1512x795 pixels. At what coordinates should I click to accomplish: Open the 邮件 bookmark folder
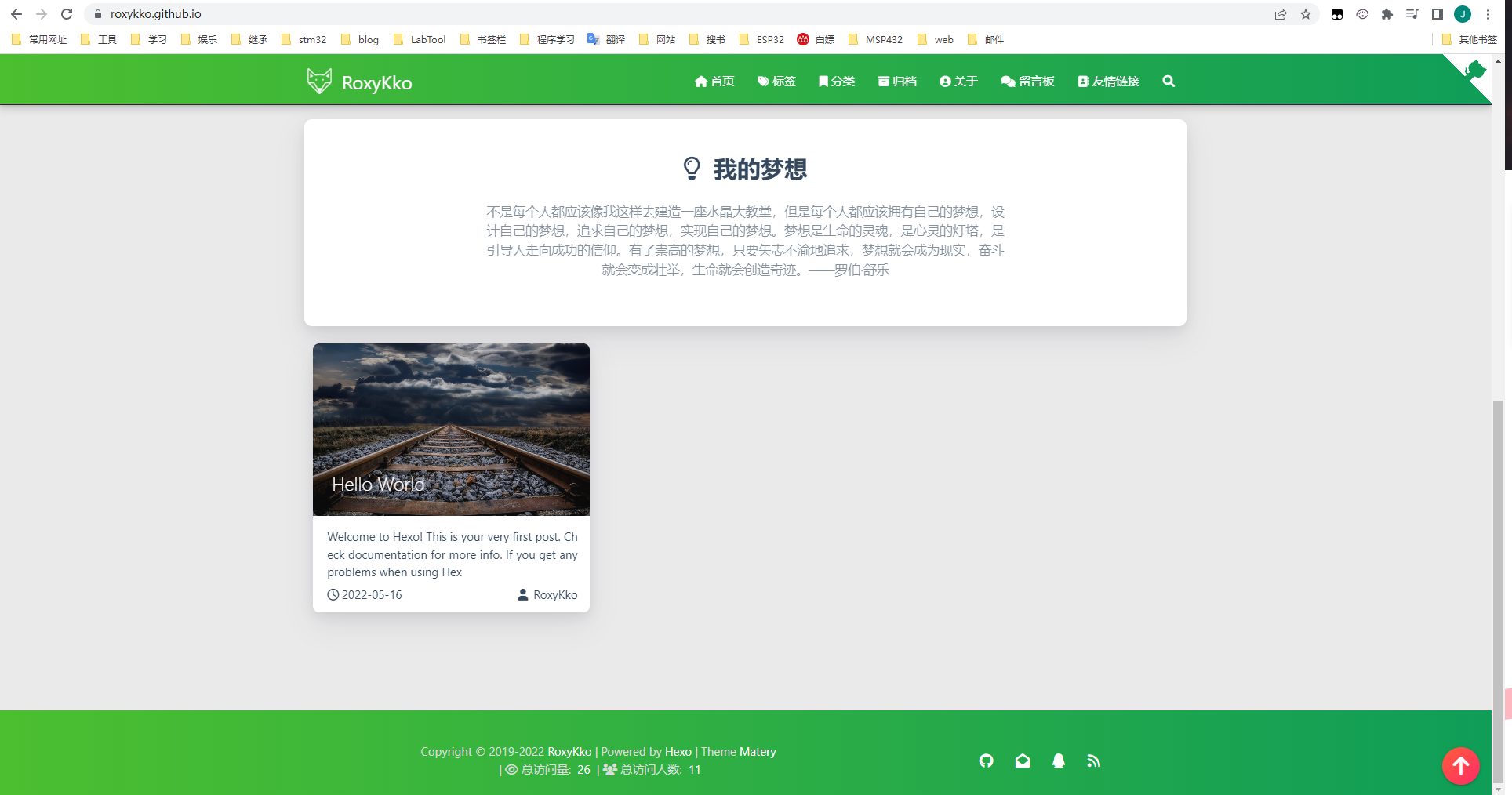[x=986, y=39]
